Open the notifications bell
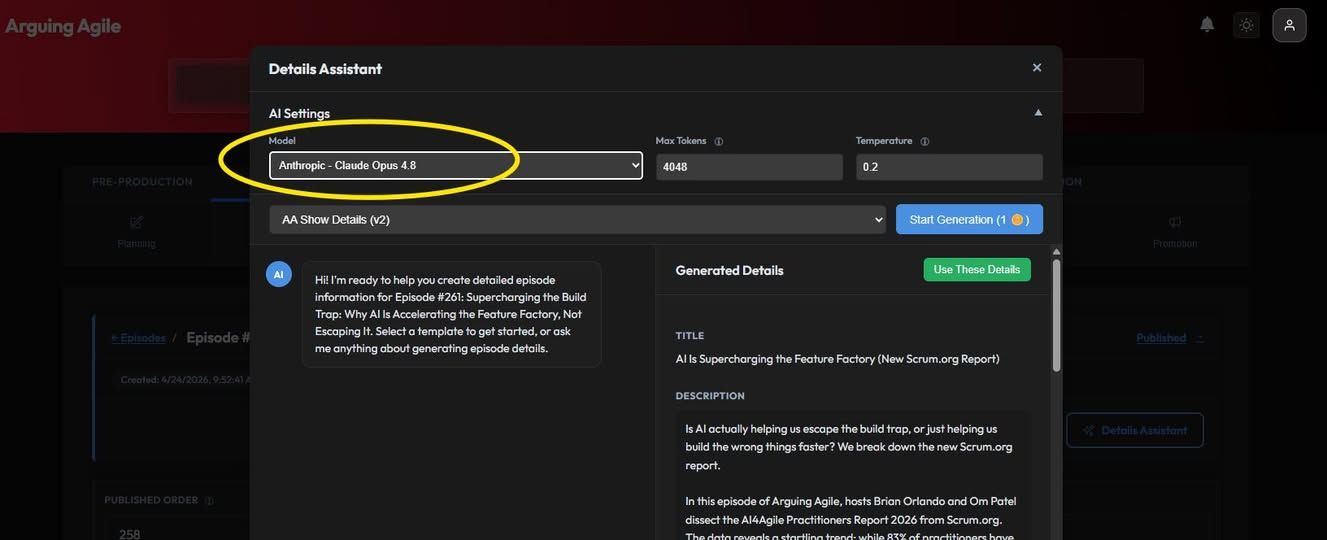This screenshot has height=540, width=1327. [x=1207, y=25]
